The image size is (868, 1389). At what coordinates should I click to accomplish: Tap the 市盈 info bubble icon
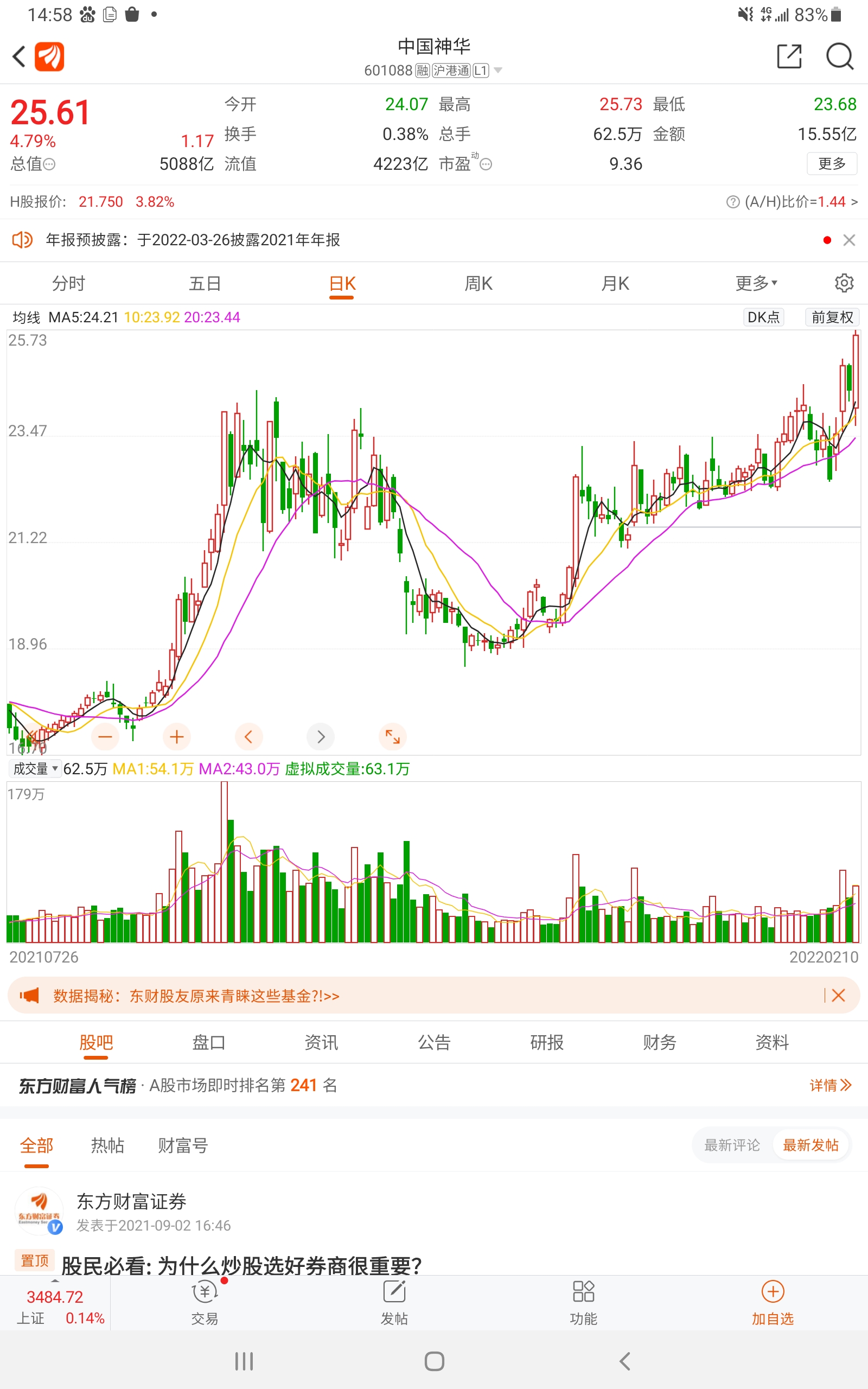point(486,165)
